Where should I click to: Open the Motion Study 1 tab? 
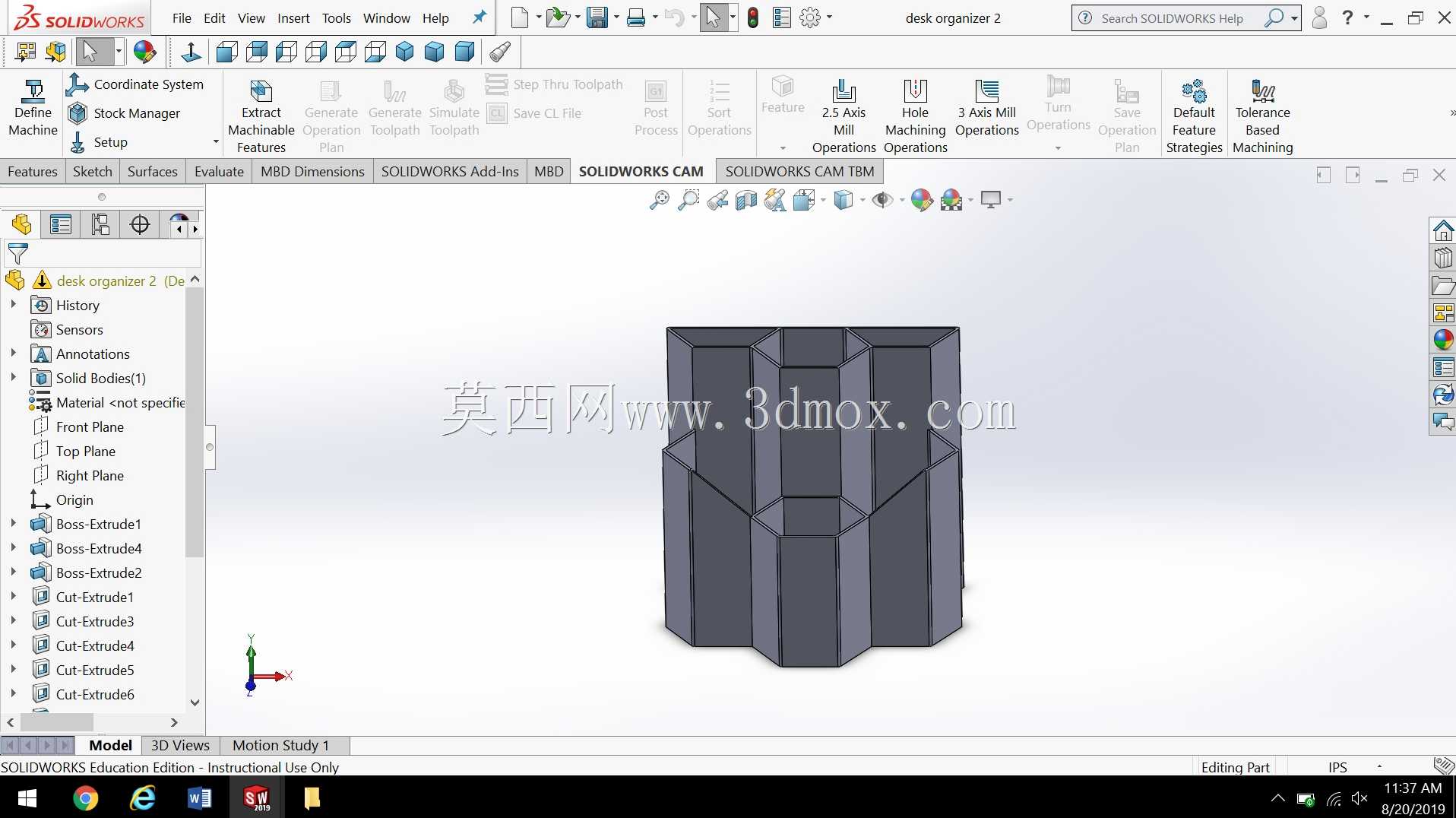280,745
